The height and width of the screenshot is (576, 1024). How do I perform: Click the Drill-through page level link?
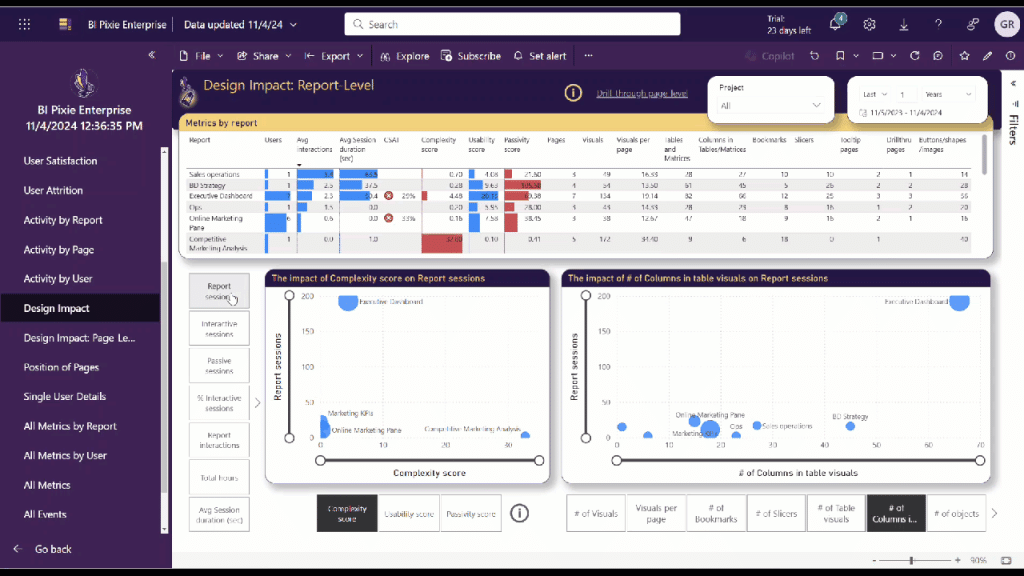point(642,93)
